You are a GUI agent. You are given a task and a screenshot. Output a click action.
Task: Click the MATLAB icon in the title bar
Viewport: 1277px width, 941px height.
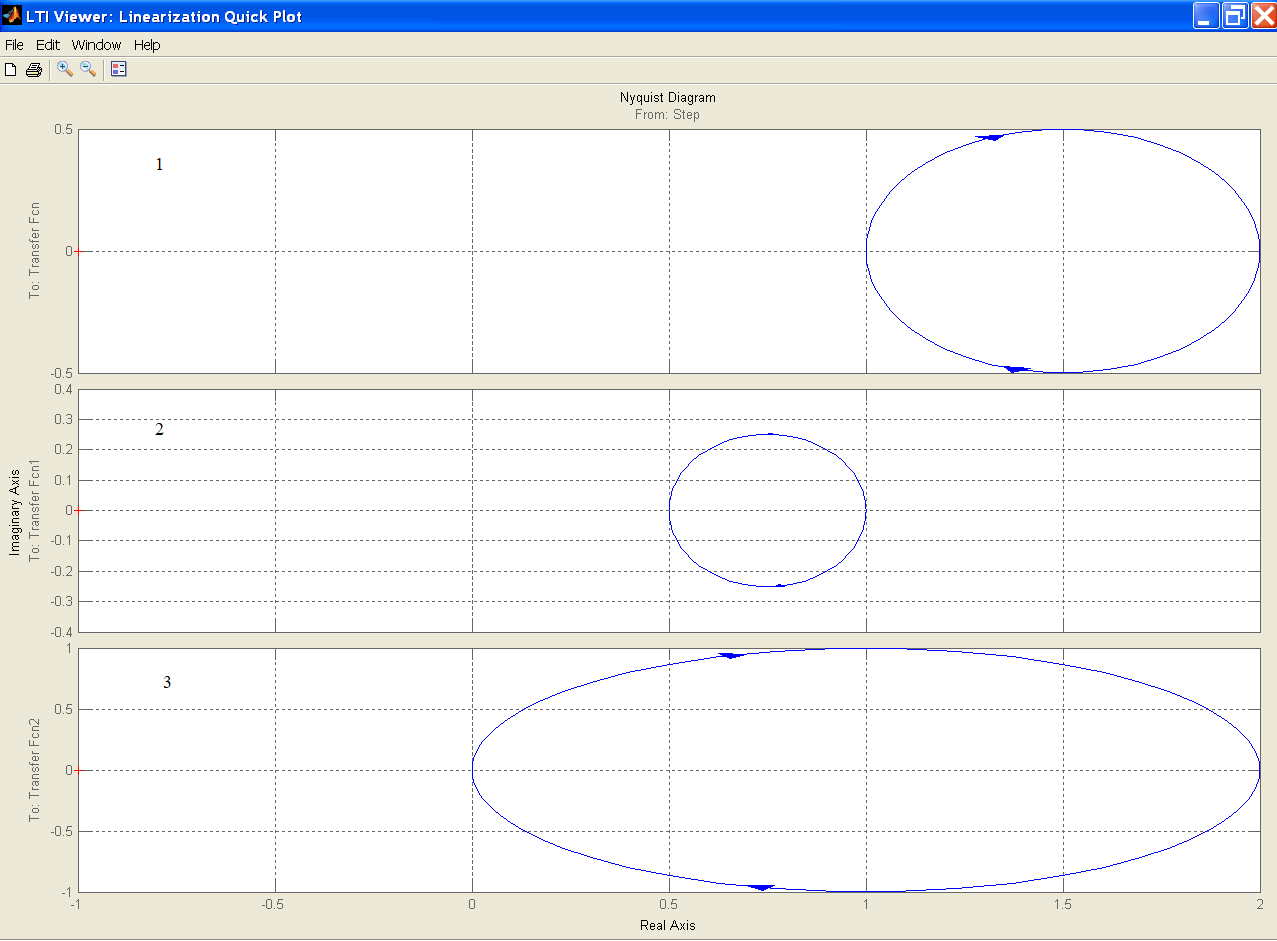coord(12,16)
